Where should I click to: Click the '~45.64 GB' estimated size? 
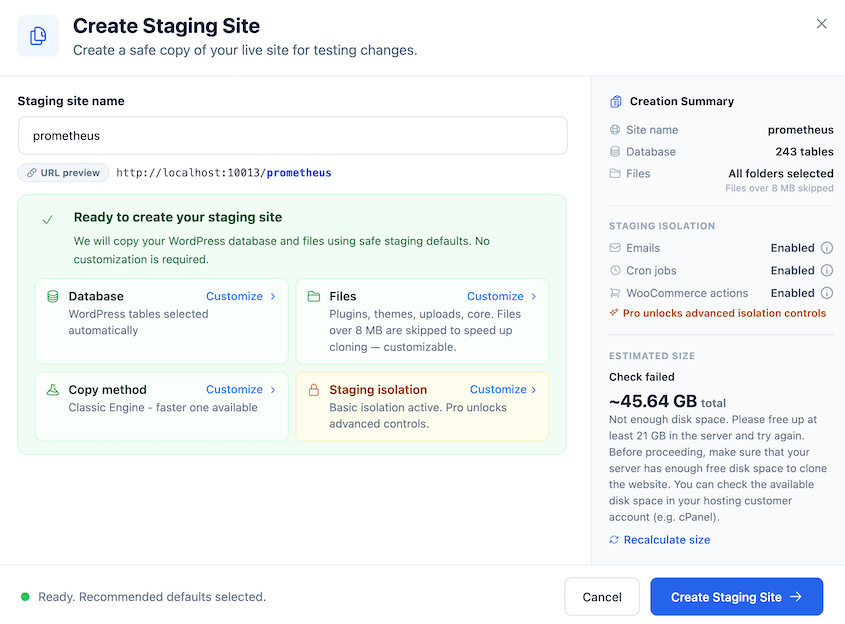pos(653,401)
